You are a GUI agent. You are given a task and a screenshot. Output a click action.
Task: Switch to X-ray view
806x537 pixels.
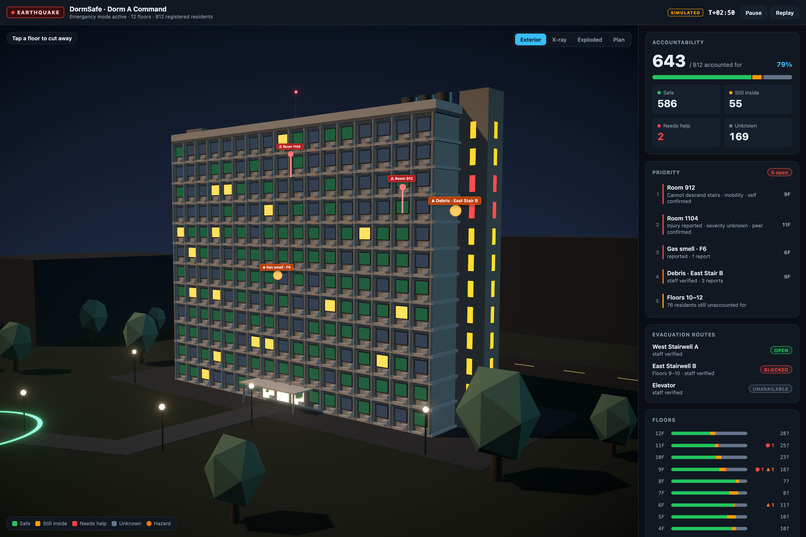click(x=559, y=40)
